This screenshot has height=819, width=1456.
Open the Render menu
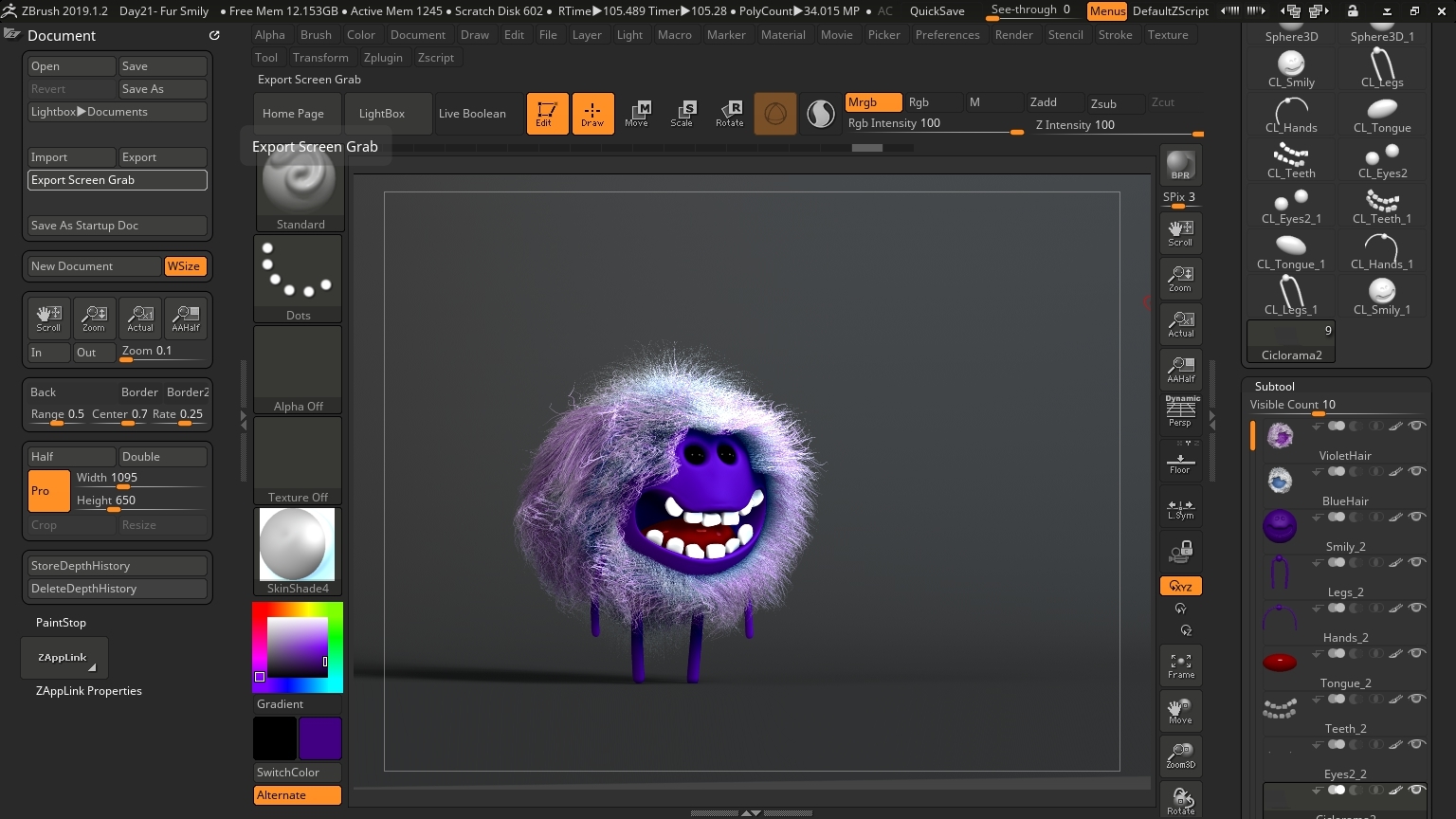click(x=1013, y=35)
